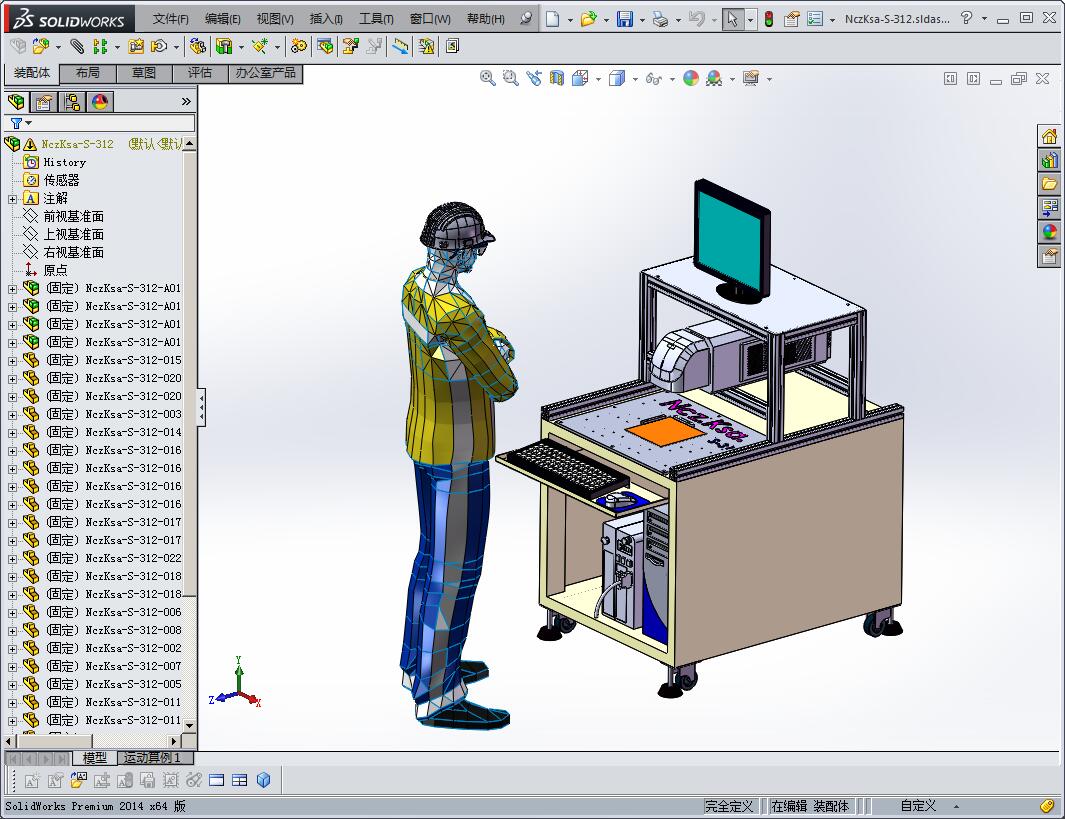Open the Options checklist icon
1065x819 pixels.
pyautogui.click(x=815, y=19)
